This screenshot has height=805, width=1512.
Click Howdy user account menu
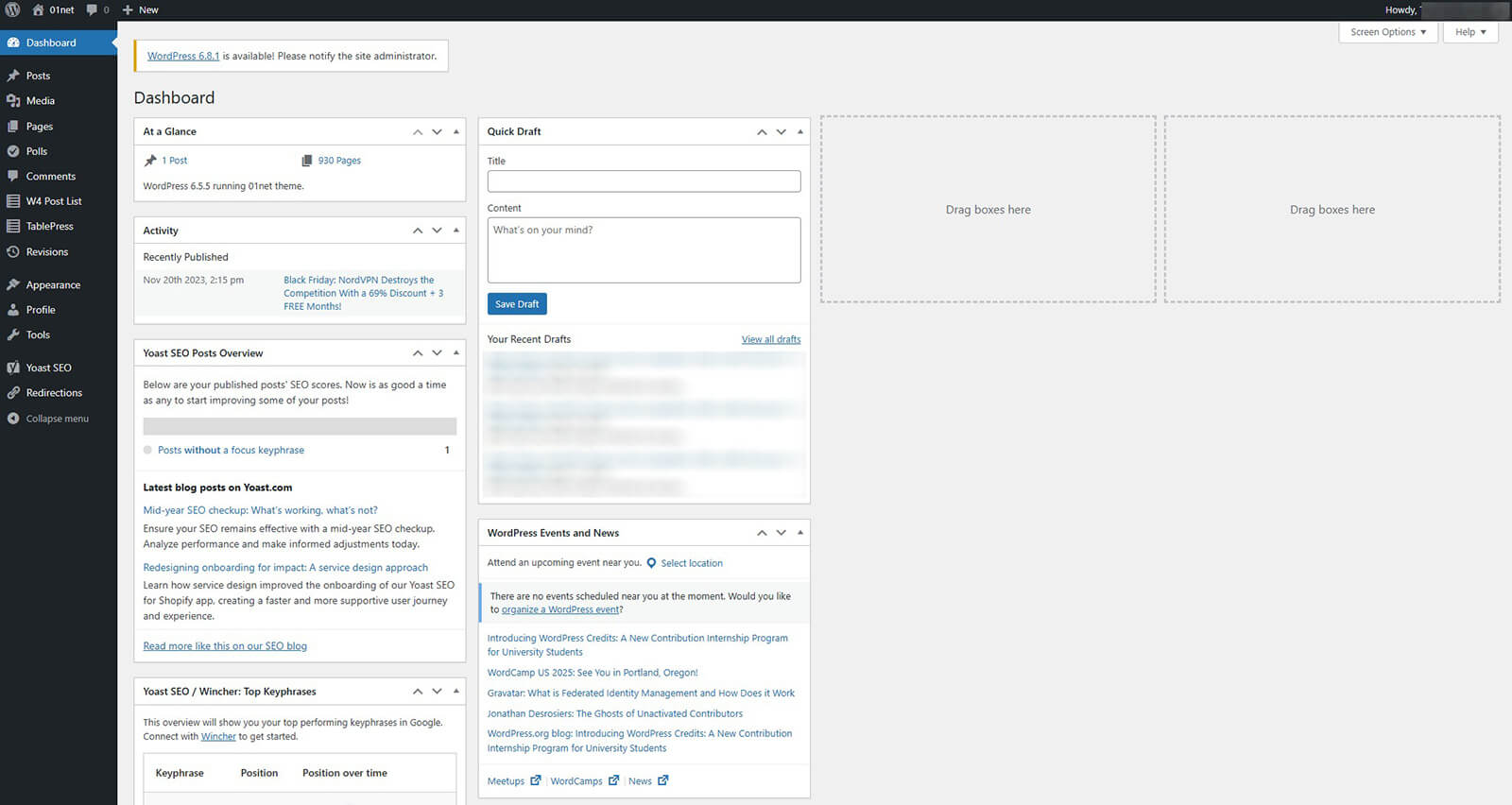click(1446, 9)
